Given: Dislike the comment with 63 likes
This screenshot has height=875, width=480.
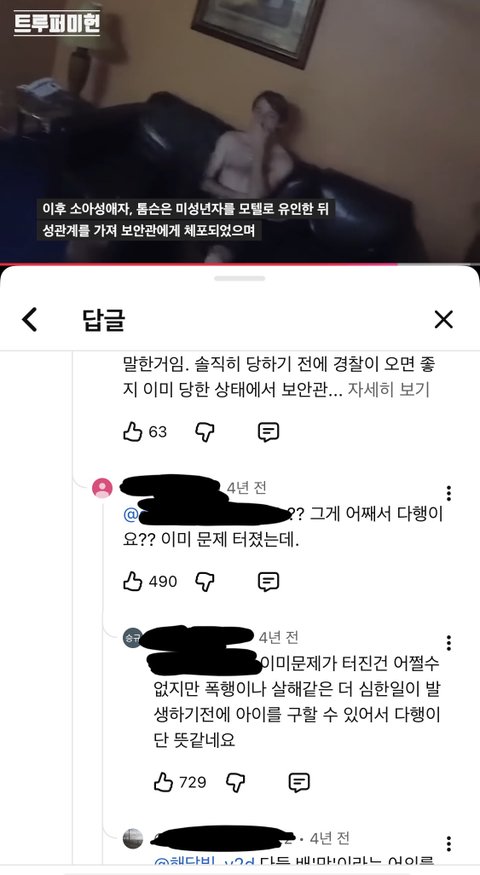Looking at the screenshot, I should (x=205, y=432).
